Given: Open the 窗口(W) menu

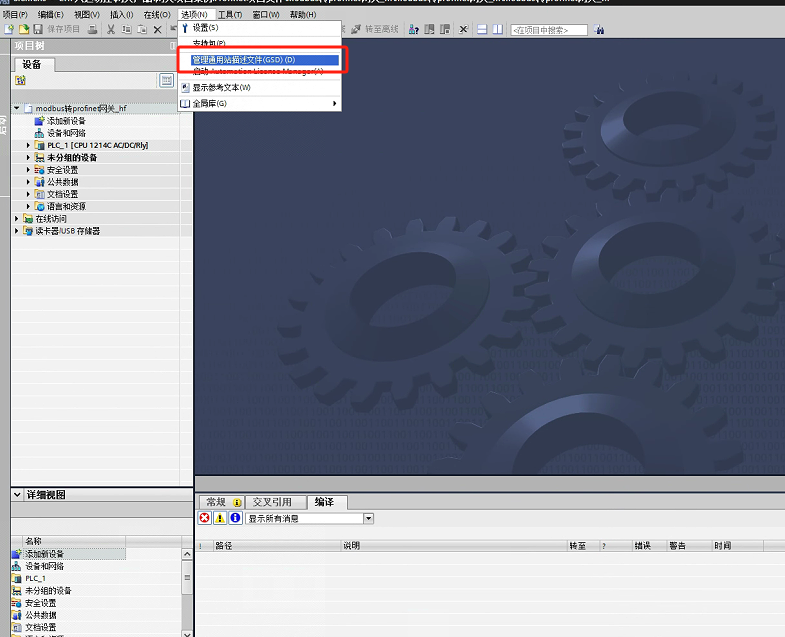Looking at the screenshot, I should [266, 15].
